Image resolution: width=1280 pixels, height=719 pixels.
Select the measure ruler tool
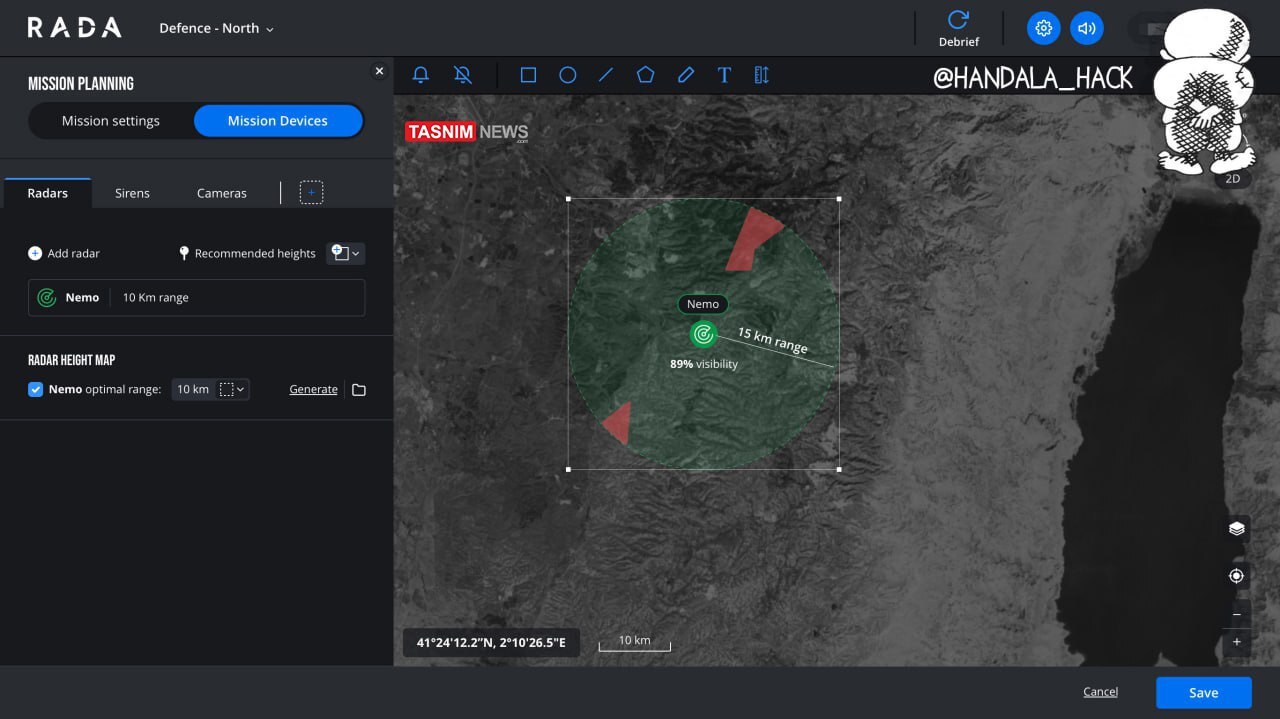click(x=761, y=75)
